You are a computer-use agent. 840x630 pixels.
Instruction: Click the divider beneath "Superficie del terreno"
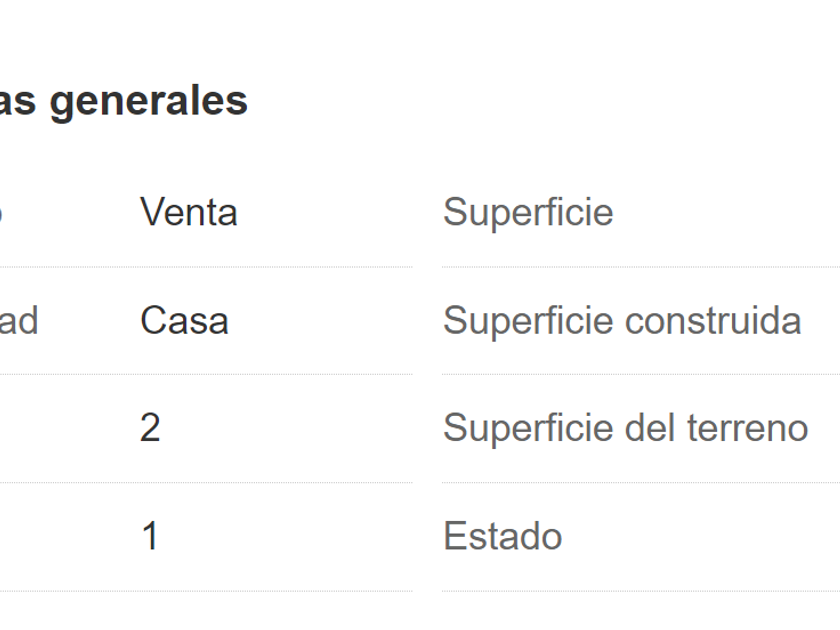[x=640, y=483]
